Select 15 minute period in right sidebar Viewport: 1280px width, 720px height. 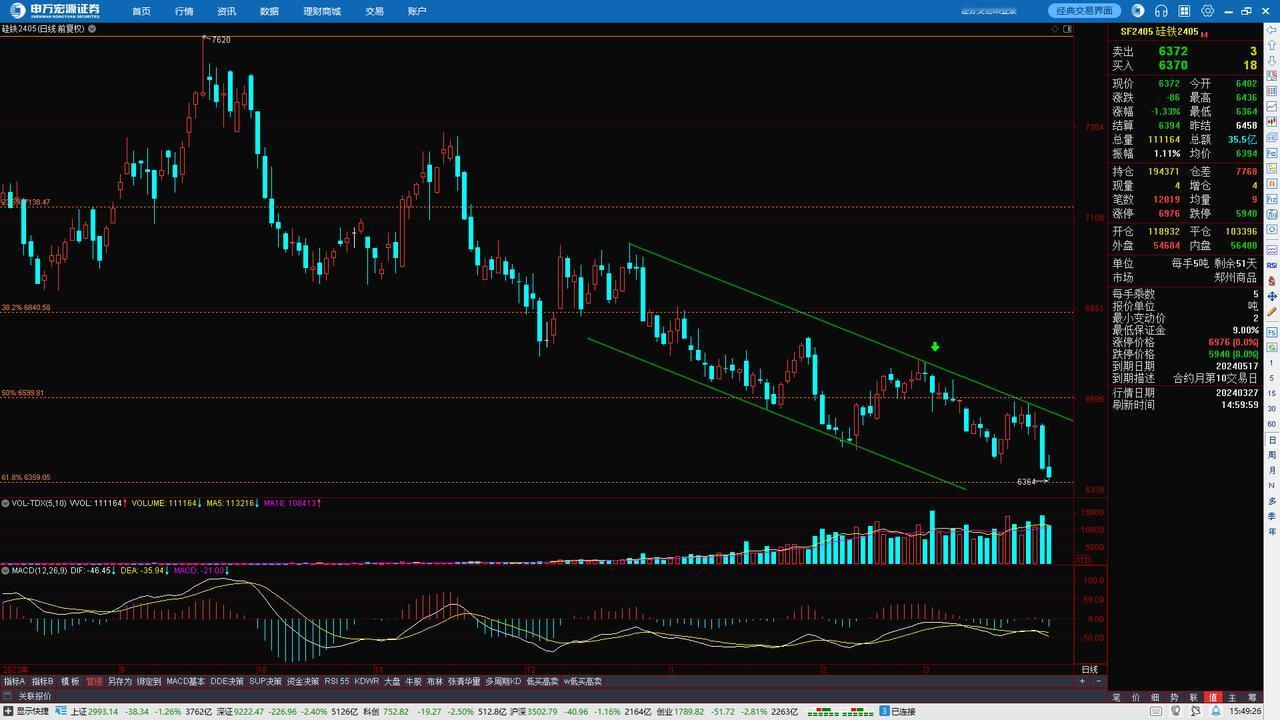pos(1272,393)
